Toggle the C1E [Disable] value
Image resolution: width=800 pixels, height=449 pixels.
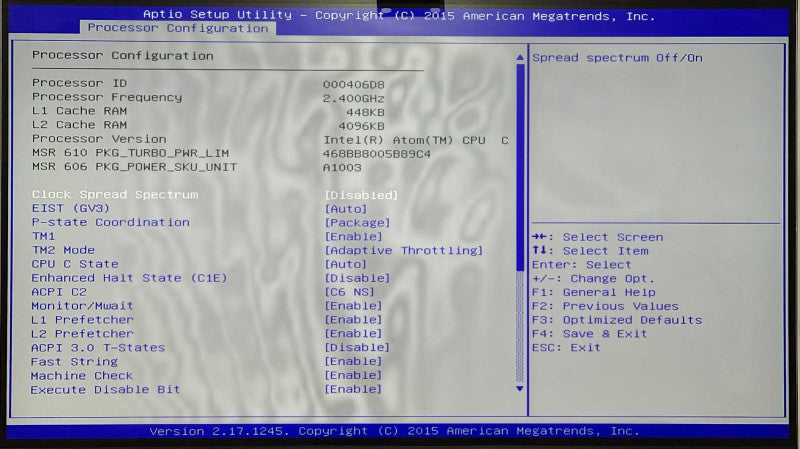click(x=357, y=278)
